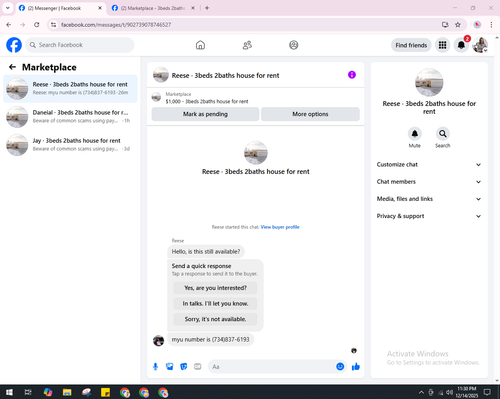500x399 pixels.
Task: Open Copilot from taskbar
Action: coord(48,392)
